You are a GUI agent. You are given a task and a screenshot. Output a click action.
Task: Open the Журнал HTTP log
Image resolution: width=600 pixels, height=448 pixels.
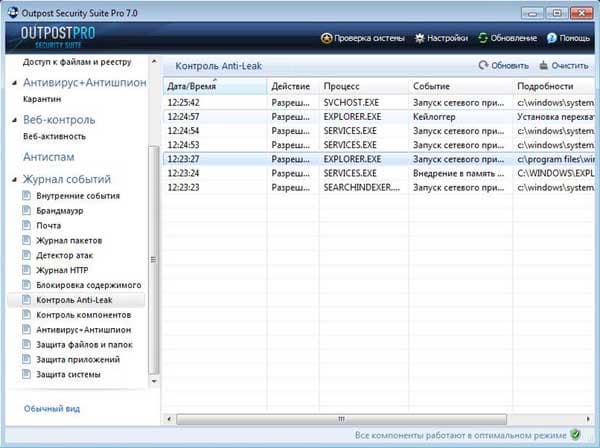pyautogui.click(x=62, y=270)
